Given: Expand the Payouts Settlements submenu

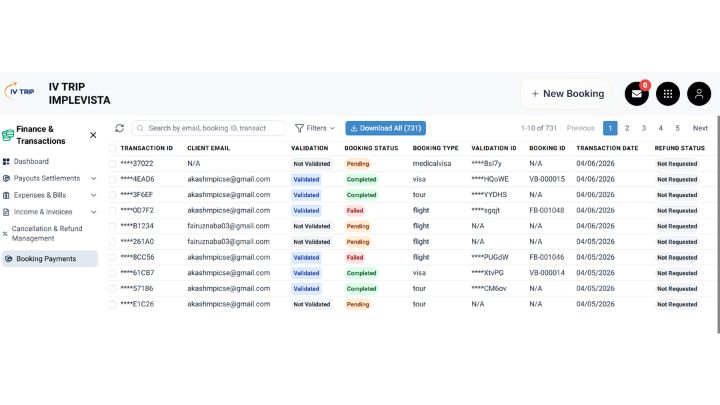Looking at the screenshot, I should click(93, 178).
